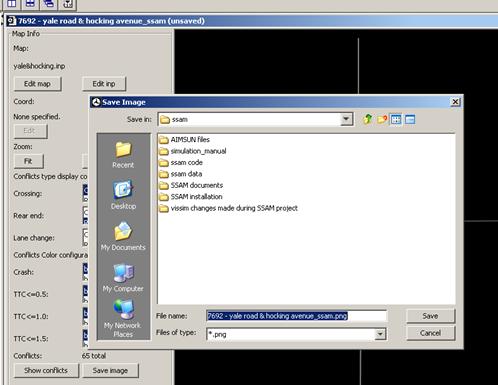Image resolution: width=498 pixels, height=385 pixels.
Task: Click the 65 total conflicts value
Action: [94, 356]
